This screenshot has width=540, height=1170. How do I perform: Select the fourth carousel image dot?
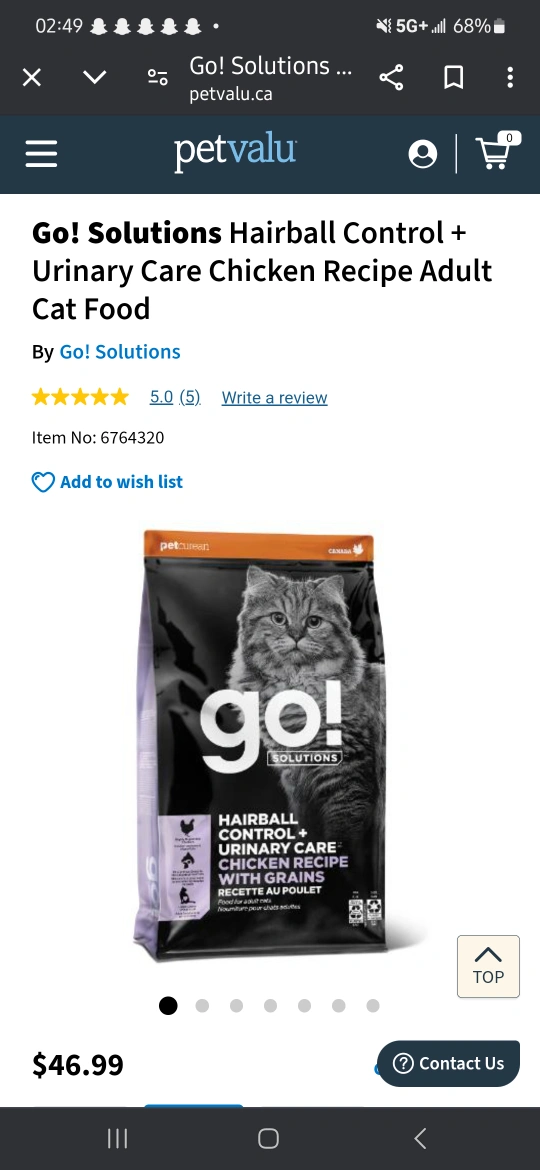click(x=270, y=1006)
